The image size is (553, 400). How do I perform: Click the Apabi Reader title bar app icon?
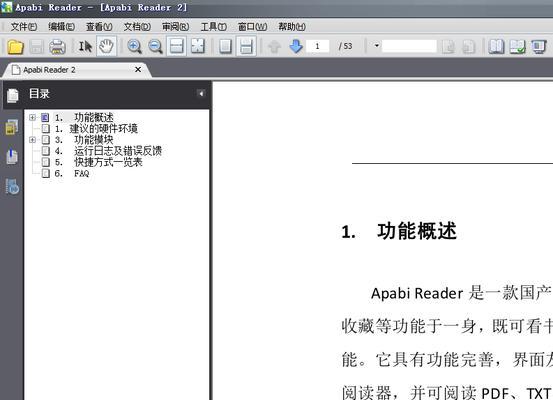point(6,7)
